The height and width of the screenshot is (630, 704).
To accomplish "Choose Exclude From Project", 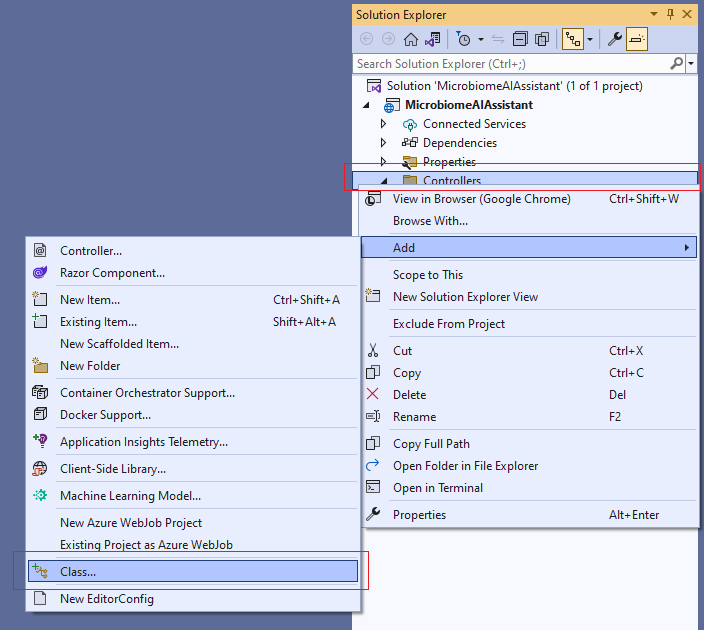I will (x=529, y=324).
